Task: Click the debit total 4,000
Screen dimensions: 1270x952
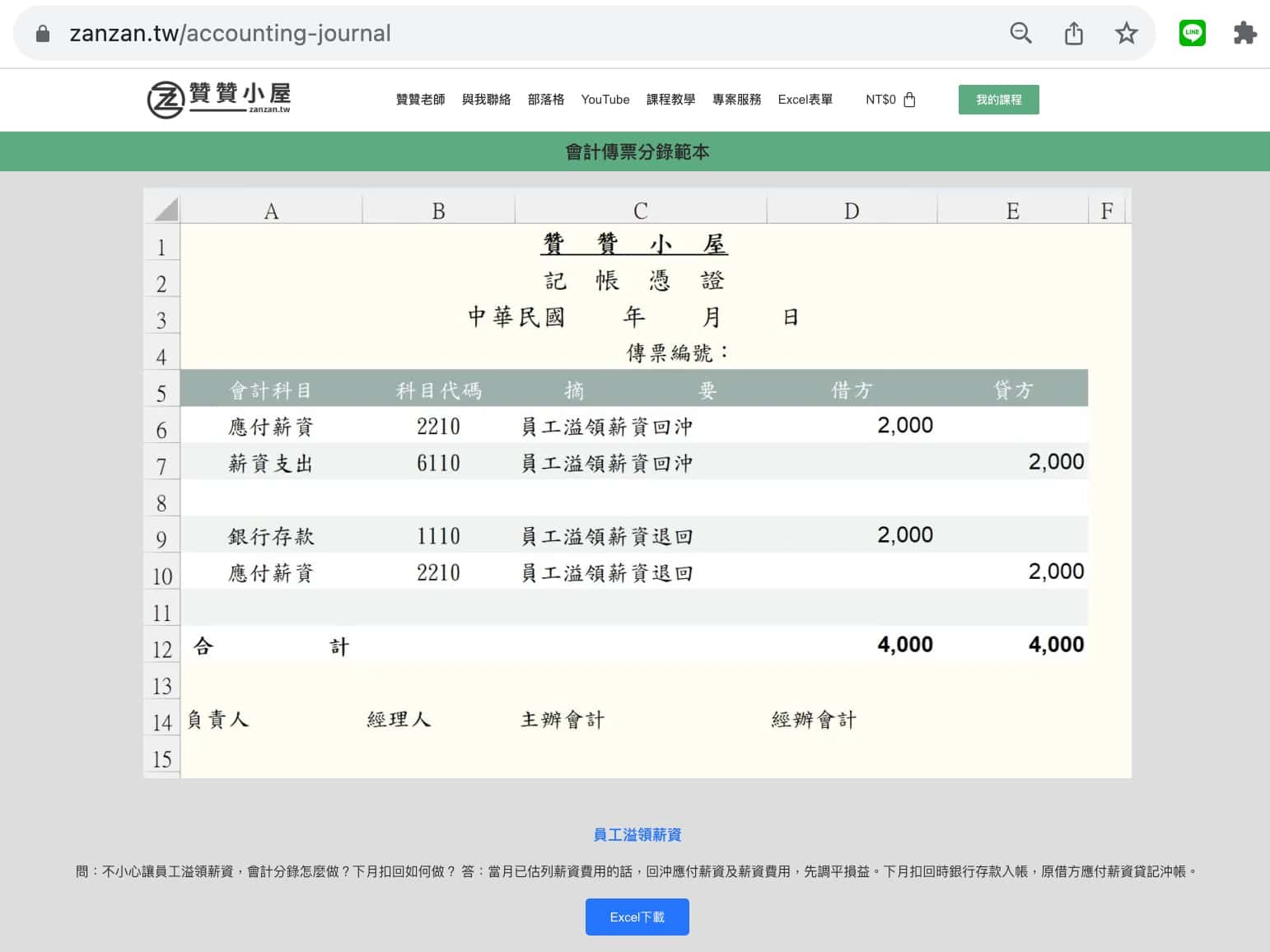Action: [905, 644]
